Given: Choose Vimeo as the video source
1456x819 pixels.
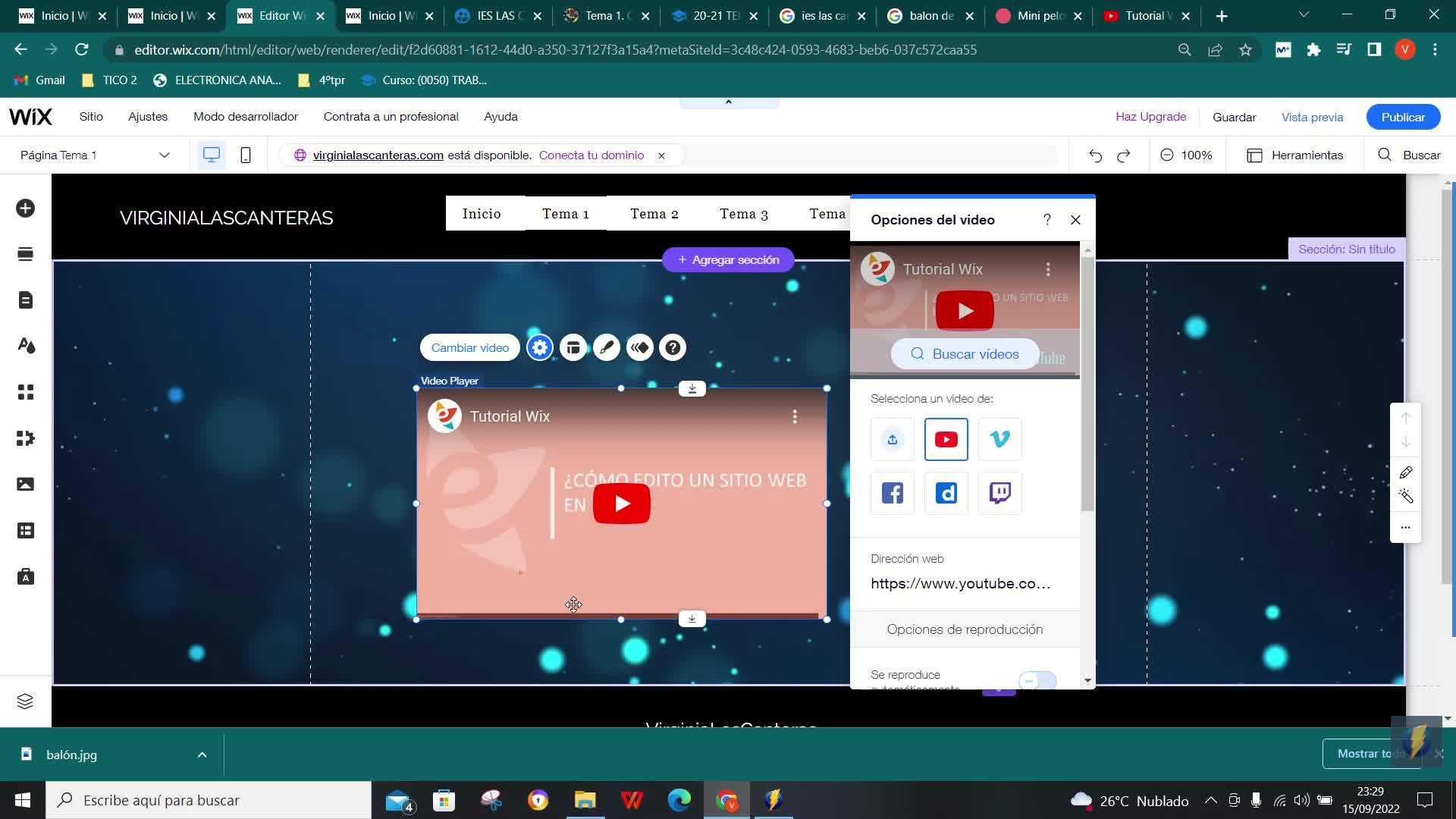Looking at the screenshot, I should (x=999, y=439).
